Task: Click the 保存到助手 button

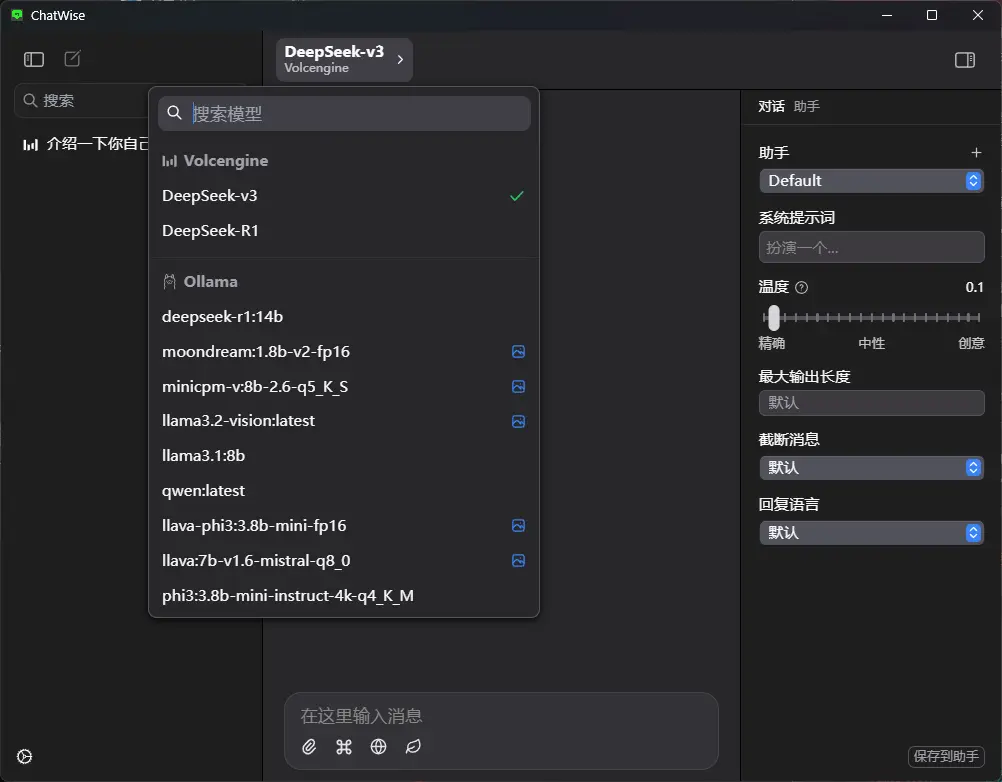Action: tap(945, 757)
